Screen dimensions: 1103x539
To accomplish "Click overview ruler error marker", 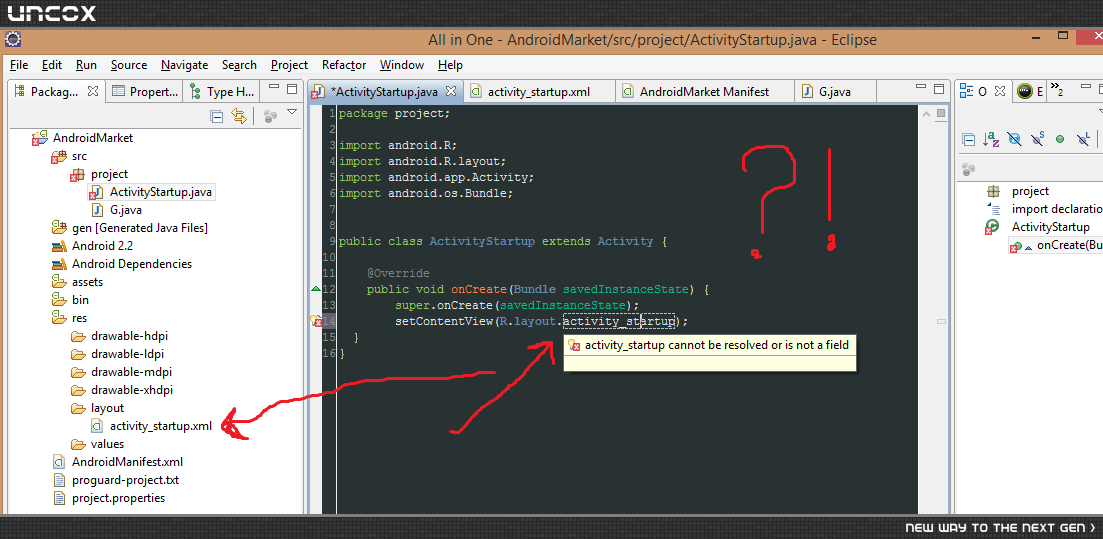I will pyautogui.click(x=941, y=321).
